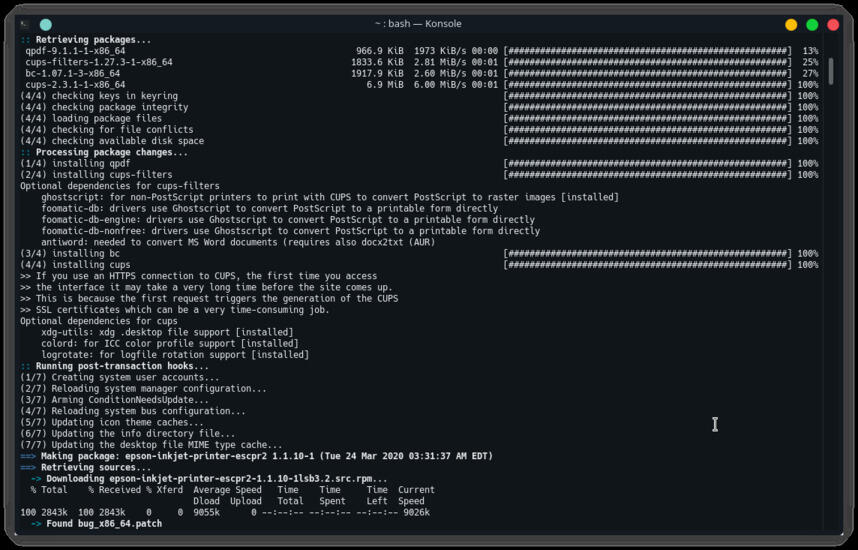Click the 'foomatic-db-engine:' dependency line
This screenshot has width=858, height=550.
point(288,219)
